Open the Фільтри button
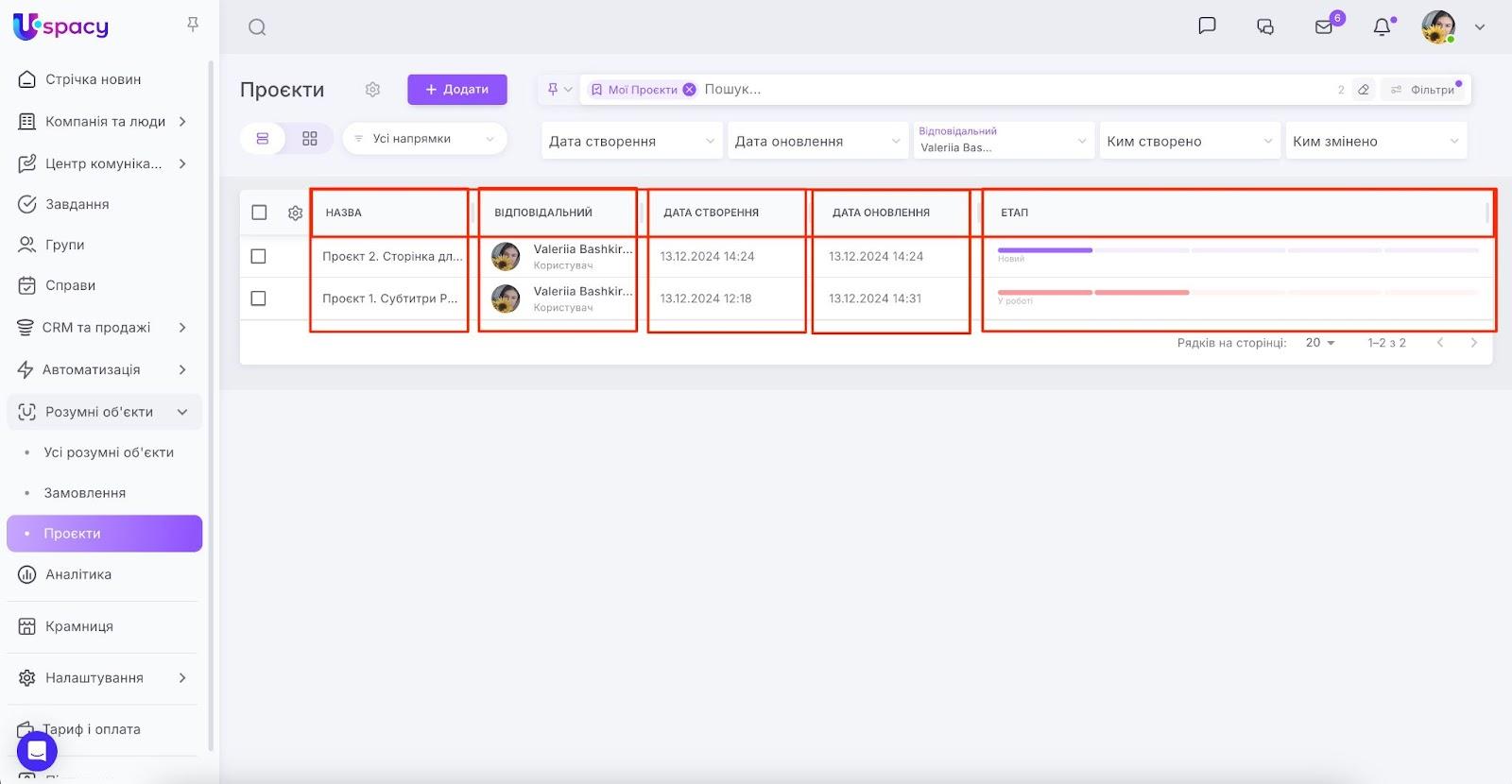The width and height of the screenshot is (1512, 784). (1423, 90)
